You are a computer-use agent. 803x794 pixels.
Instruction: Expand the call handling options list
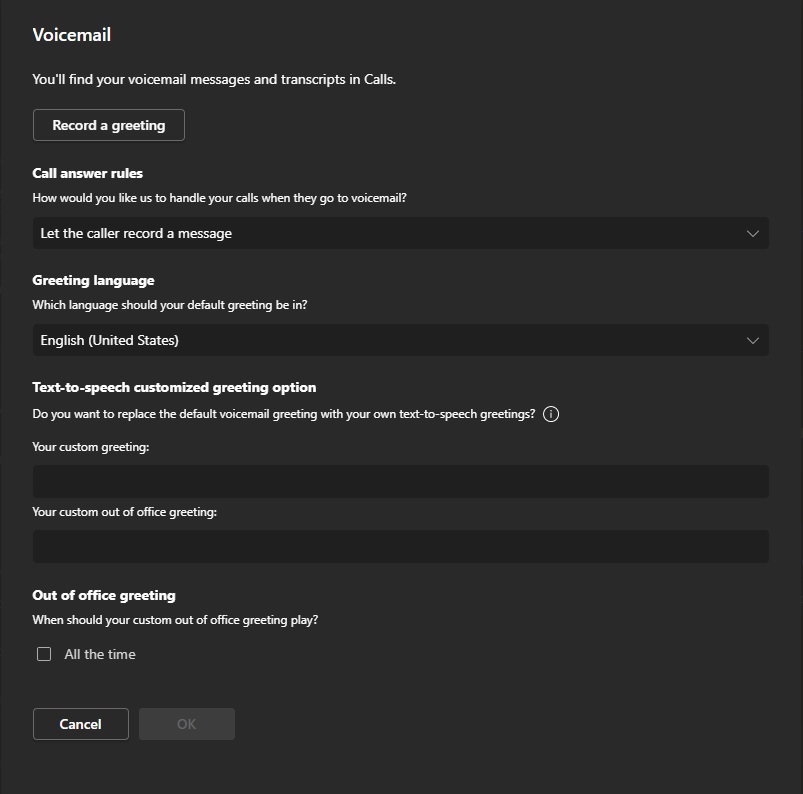tap(400, 233)
